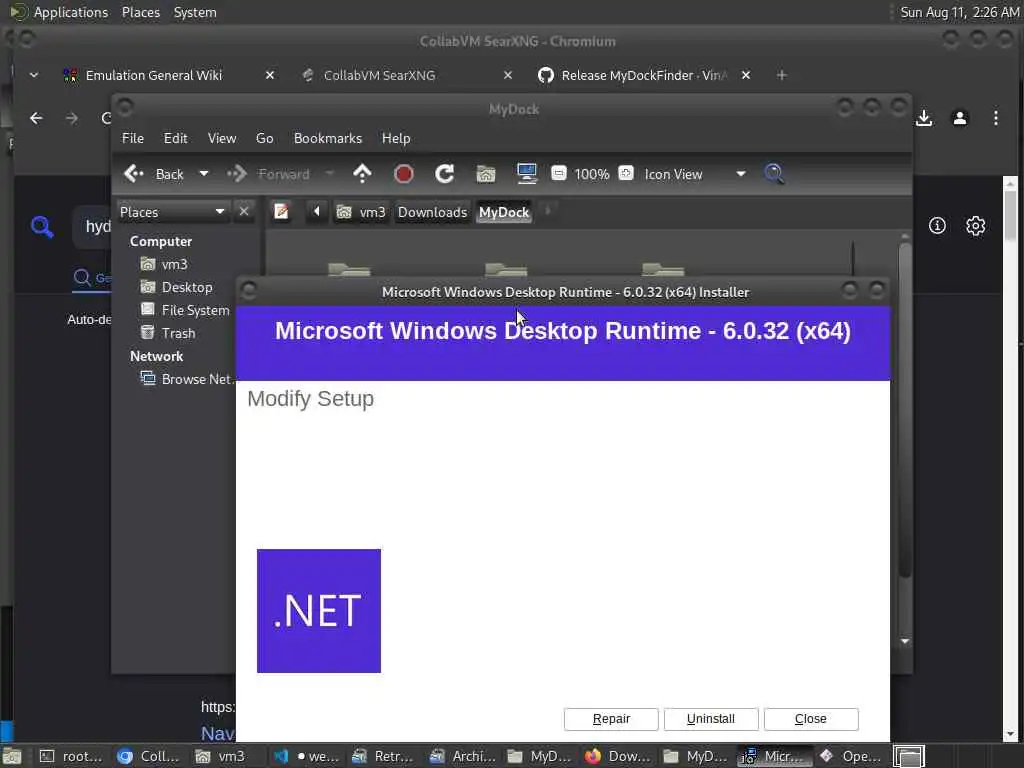This screenshot has width=1024, height=768.
Task: Switch to root terminal taskbar item
Action: point(71,756)
